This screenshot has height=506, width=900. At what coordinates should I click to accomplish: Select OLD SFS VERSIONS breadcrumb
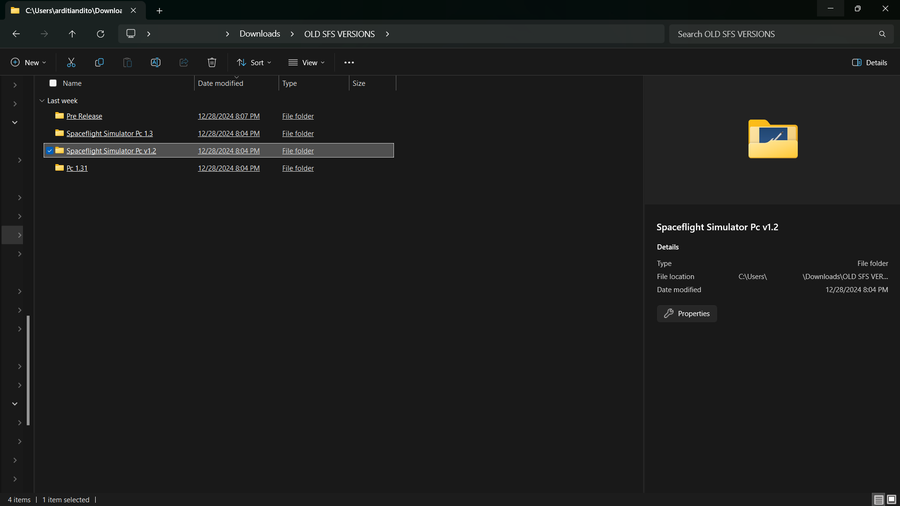pos(339,34)
